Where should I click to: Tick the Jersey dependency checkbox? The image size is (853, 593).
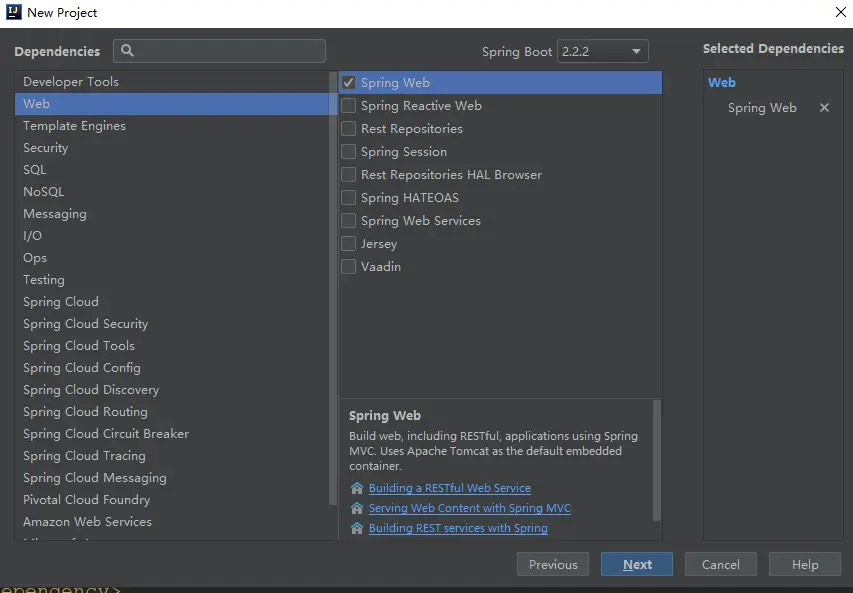[348, 244]
